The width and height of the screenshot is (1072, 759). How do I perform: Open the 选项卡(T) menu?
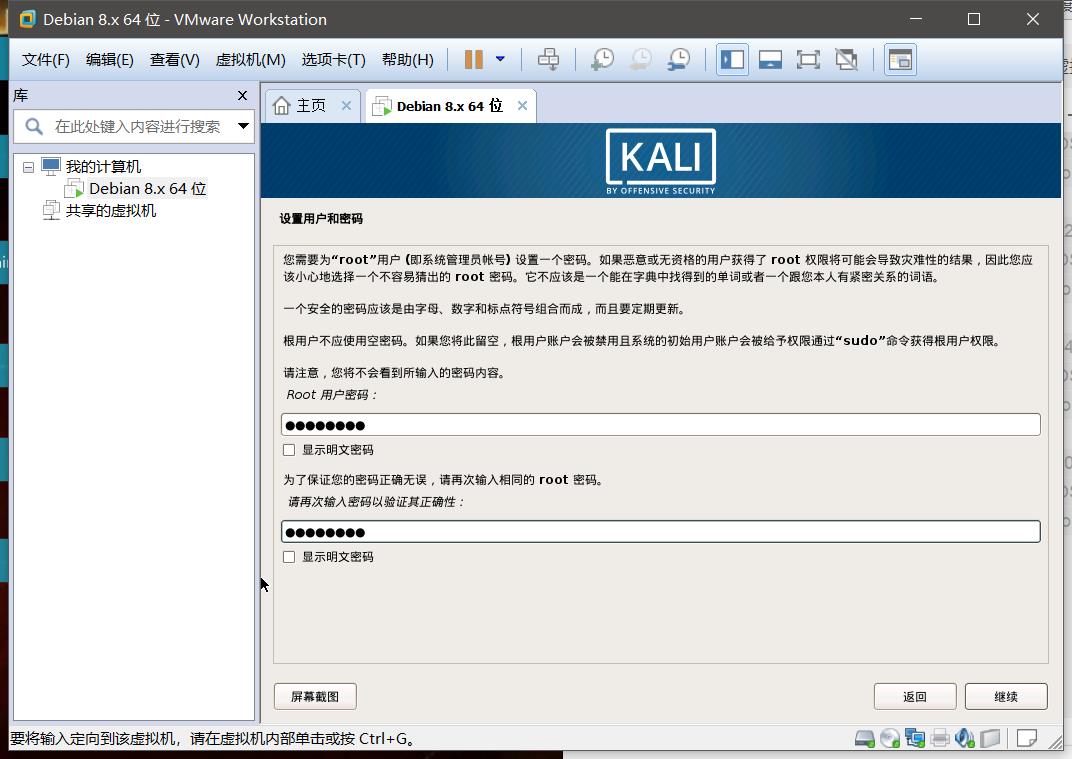tap(334, 59)
